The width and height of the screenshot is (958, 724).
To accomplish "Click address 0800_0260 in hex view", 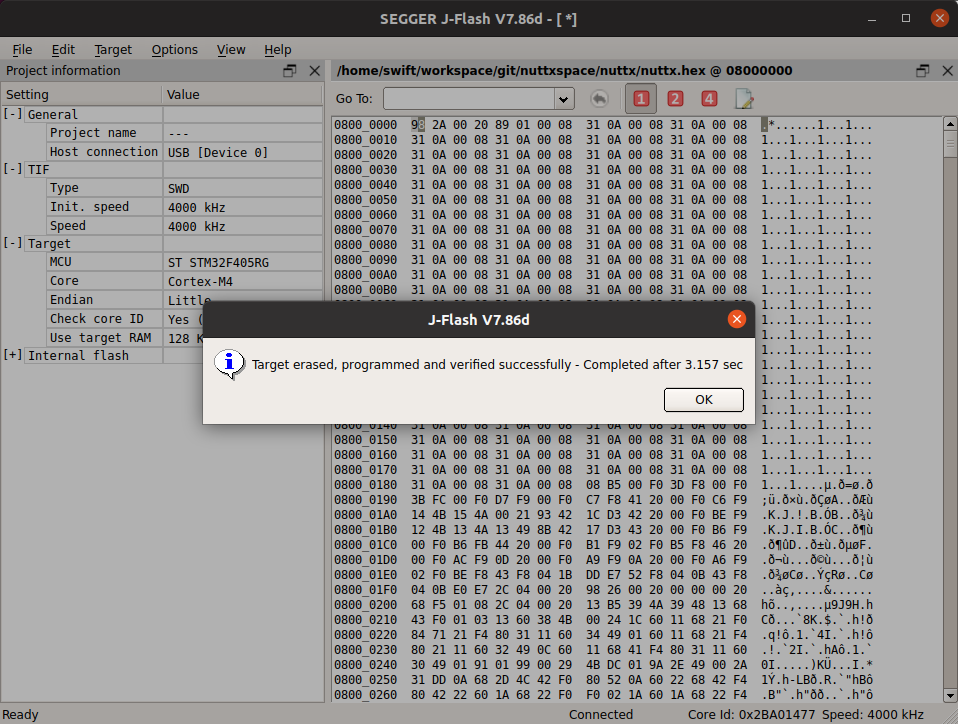I will pyautogui.click(x=365, y=695).
